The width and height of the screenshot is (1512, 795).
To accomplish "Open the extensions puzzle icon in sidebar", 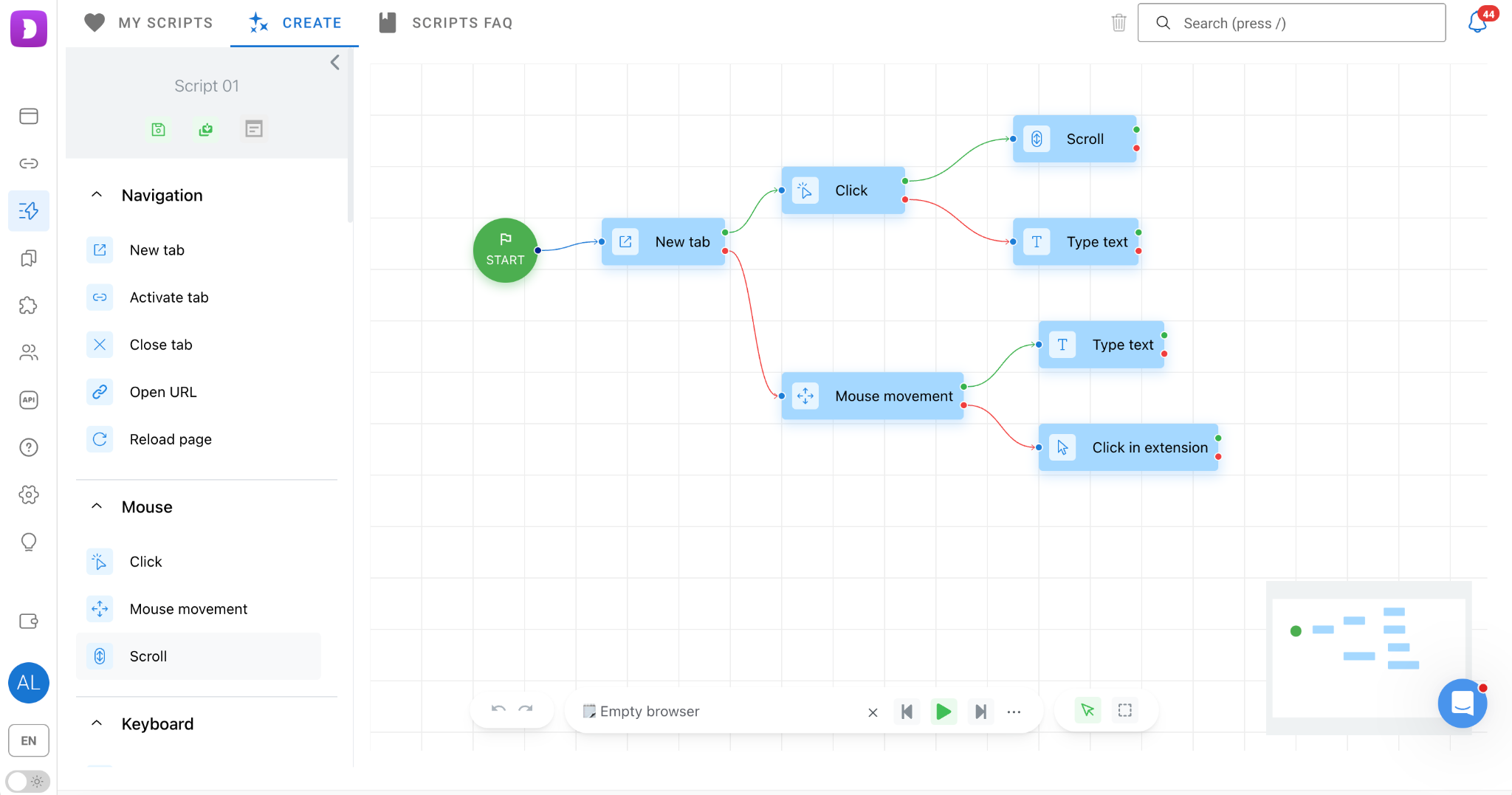I will click(28, 306).
